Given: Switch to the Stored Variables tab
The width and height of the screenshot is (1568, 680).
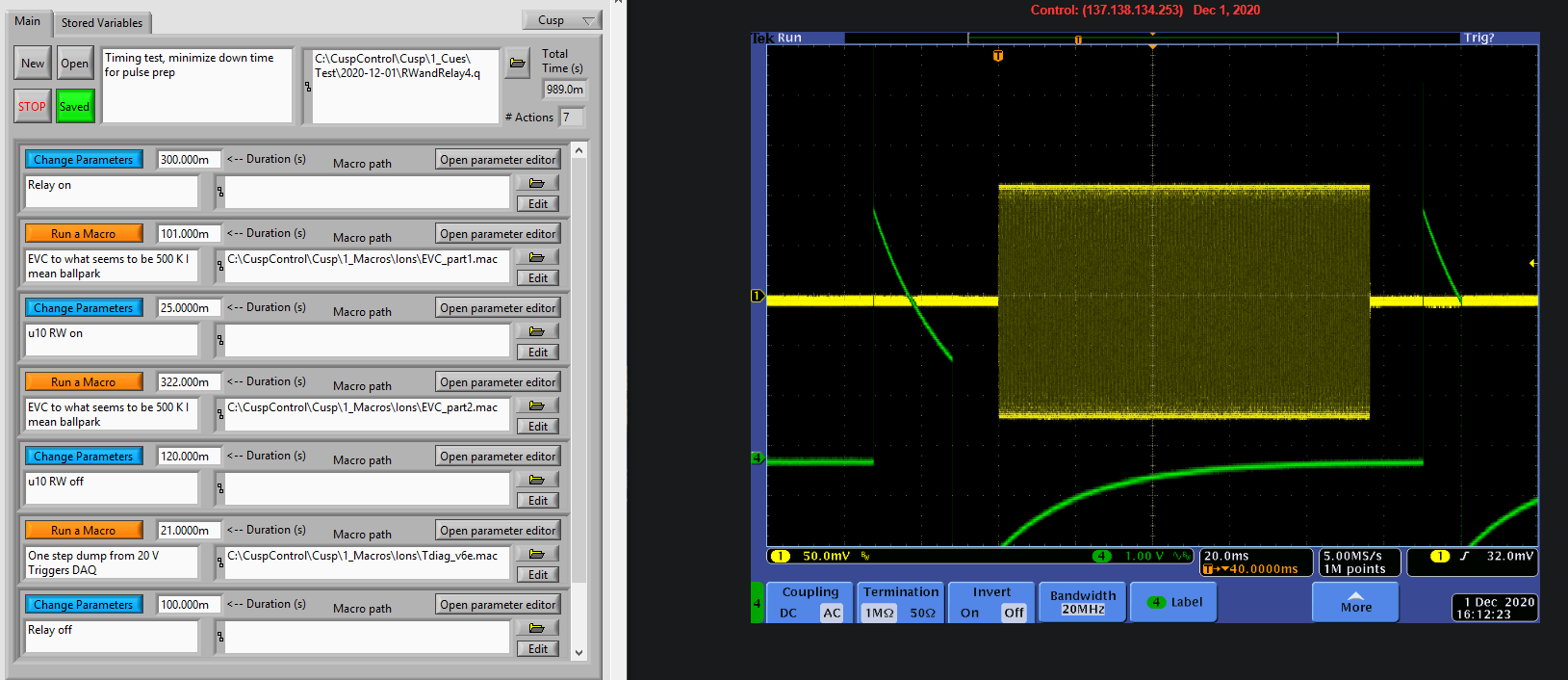Looking at the screenshot, I should tap(101, 22).
